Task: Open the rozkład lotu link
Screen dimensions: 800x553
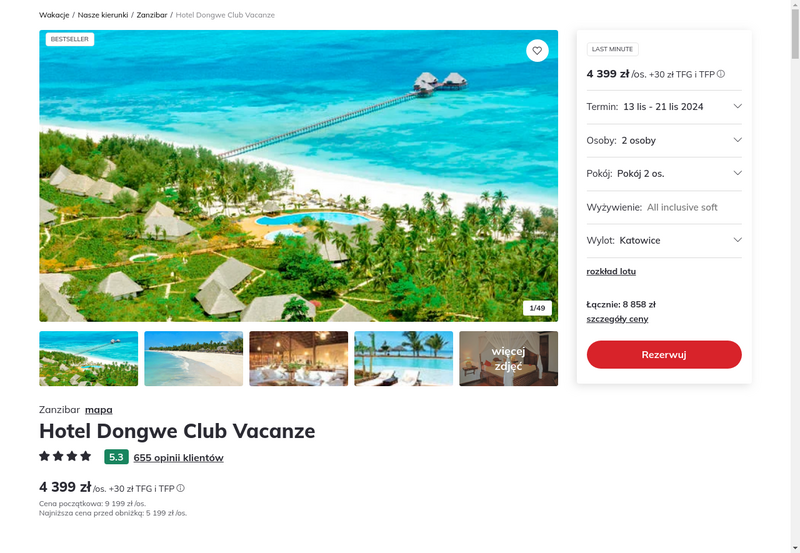Action: tap(611, 271)
